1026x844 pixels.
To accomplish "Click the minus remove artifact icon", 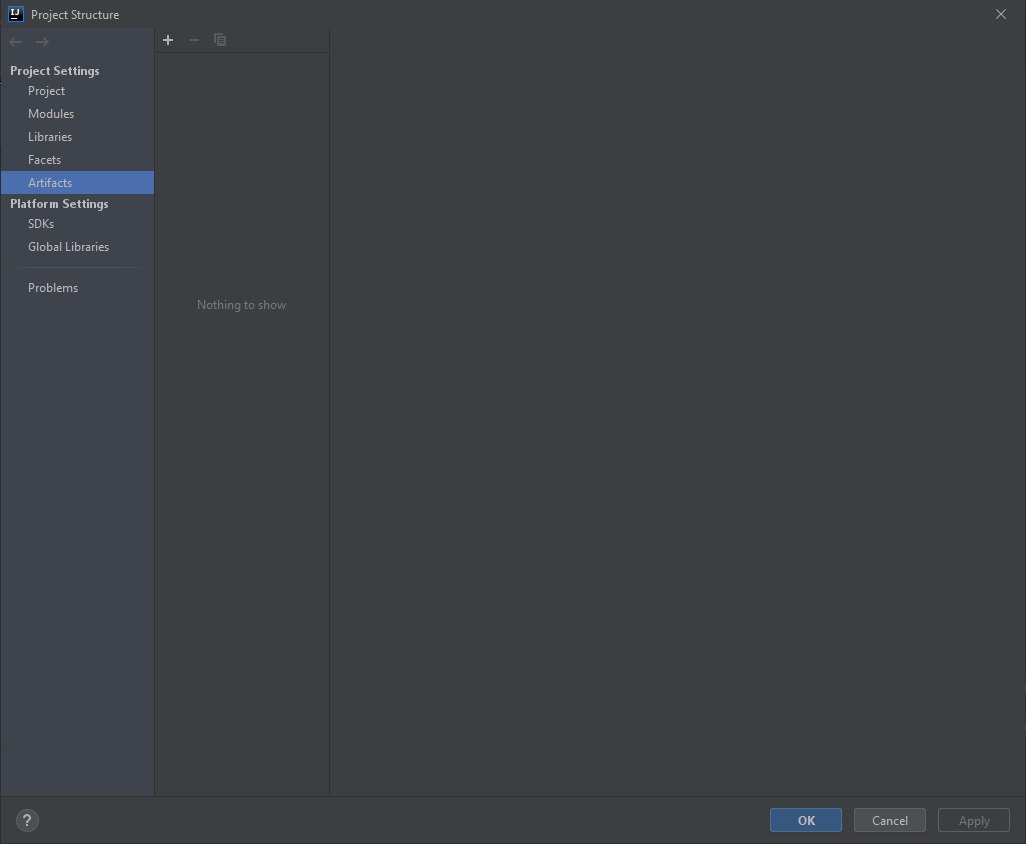I will pyautogui.click(x=194, y=40).
